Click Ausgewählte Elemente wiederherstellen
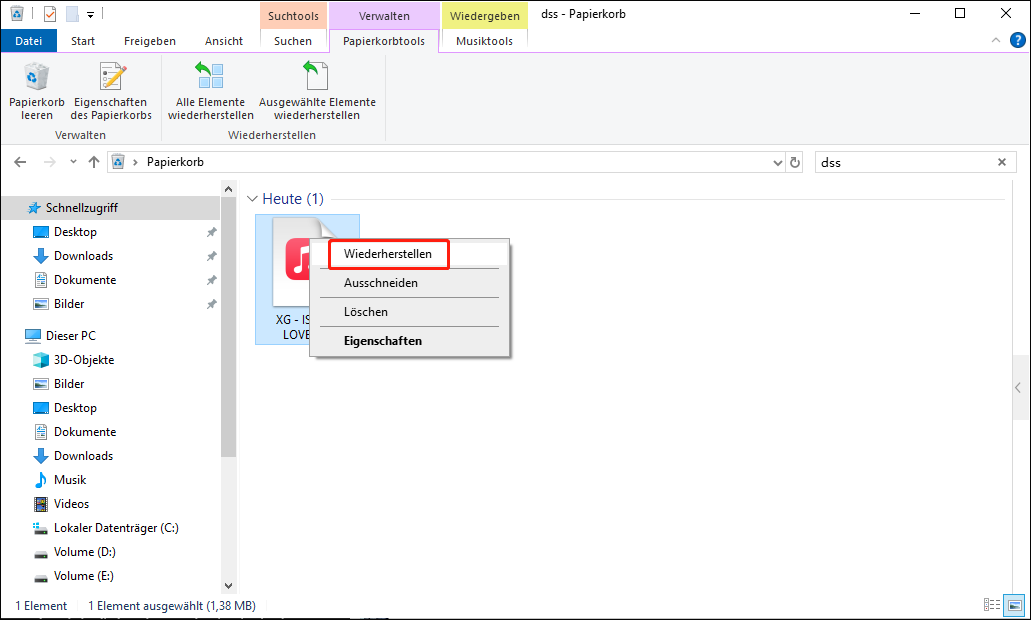 click(x=318, y=91)
